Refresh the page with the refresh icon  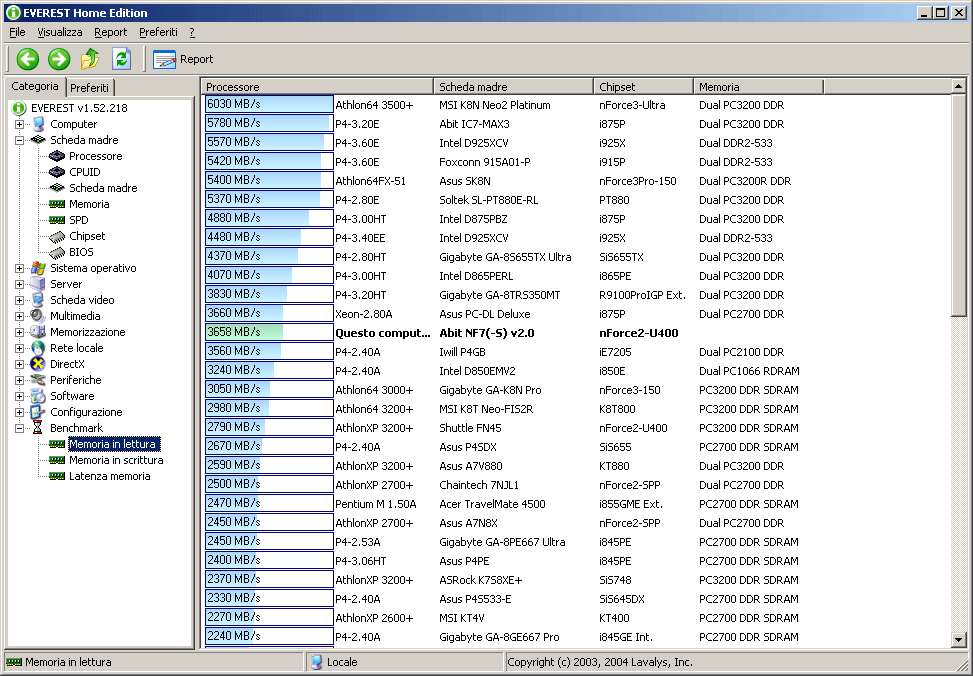tap(122, 59)
